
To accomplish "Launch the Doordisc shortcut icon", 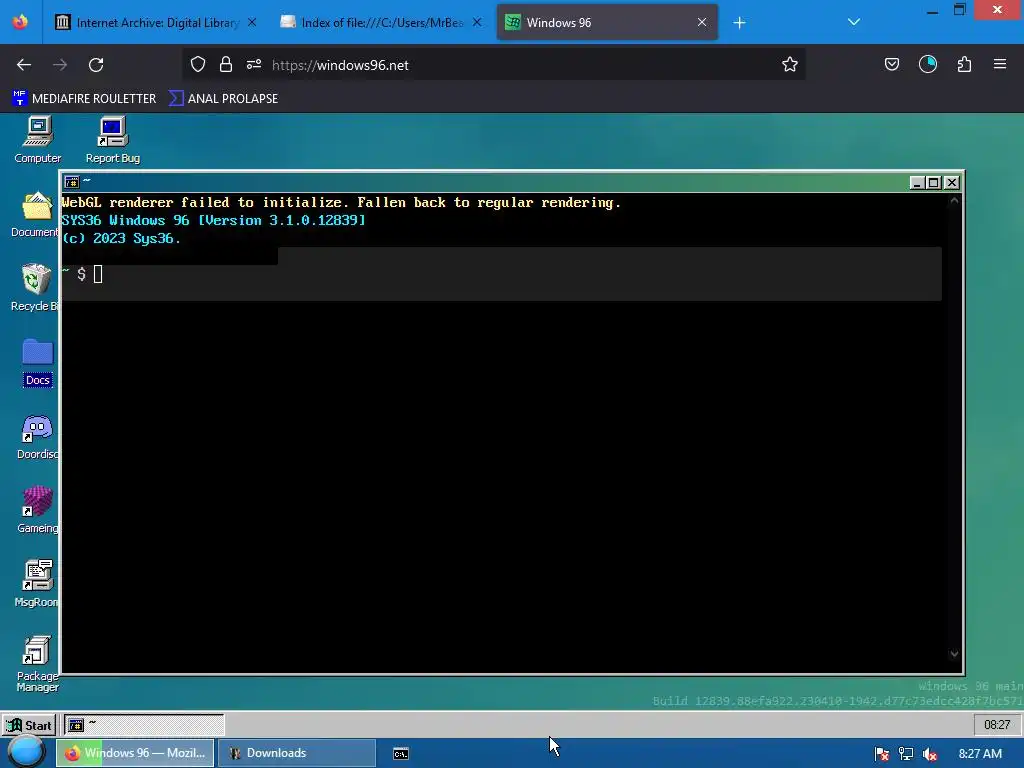I will click(x=37, y=437).
